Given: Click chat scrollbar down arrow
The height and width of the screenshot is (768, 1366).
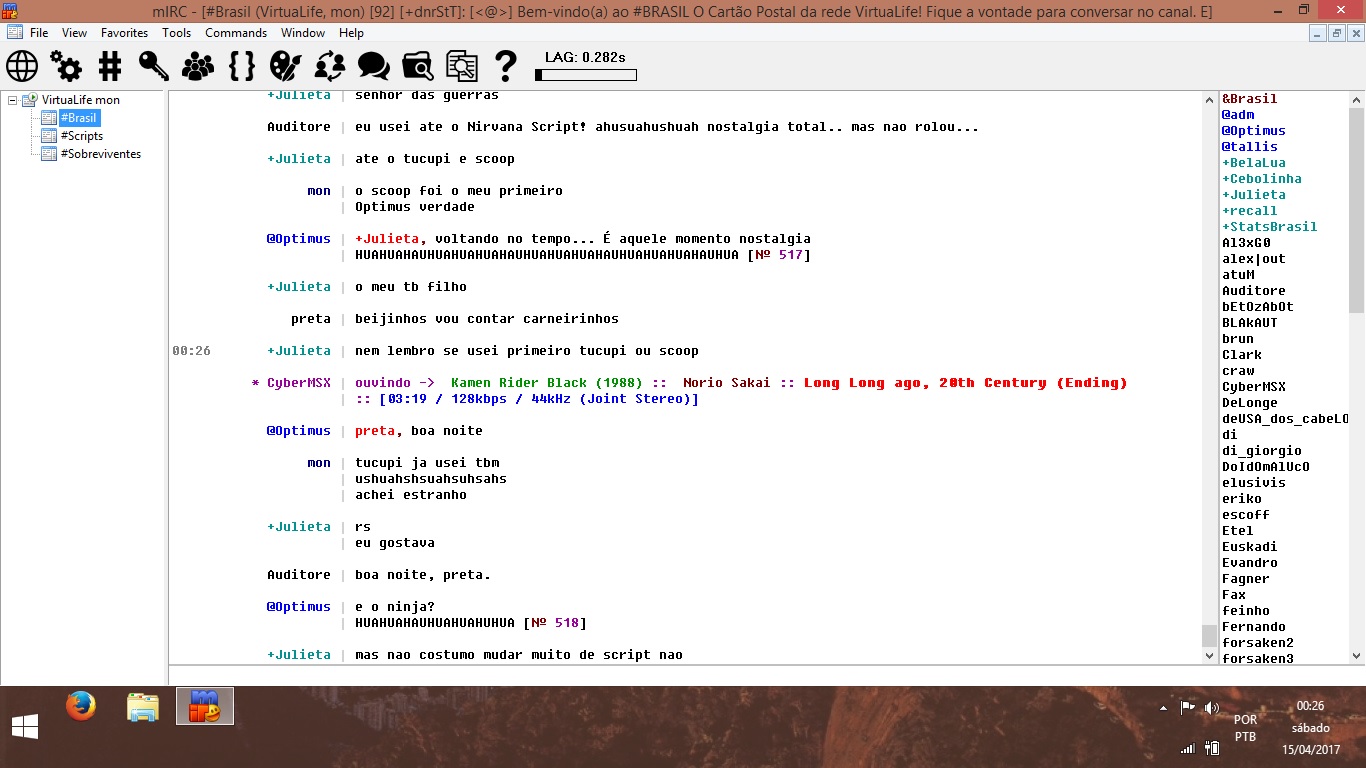Looking at the screenshot, I should point(1209,656).
